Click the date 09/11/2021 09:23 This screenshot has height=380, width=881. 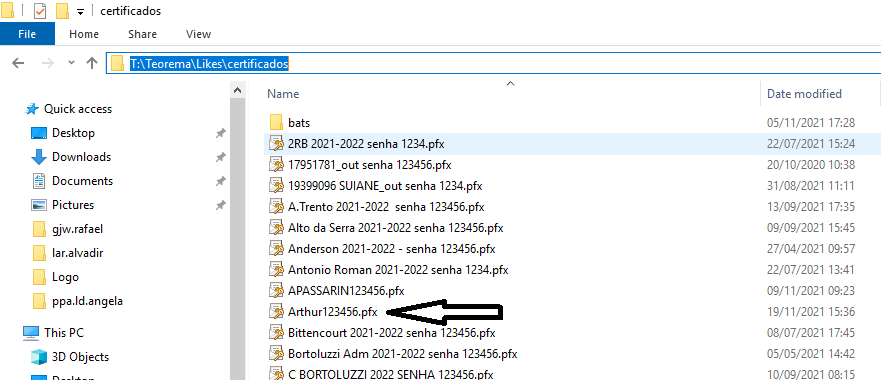pos(811,291)
